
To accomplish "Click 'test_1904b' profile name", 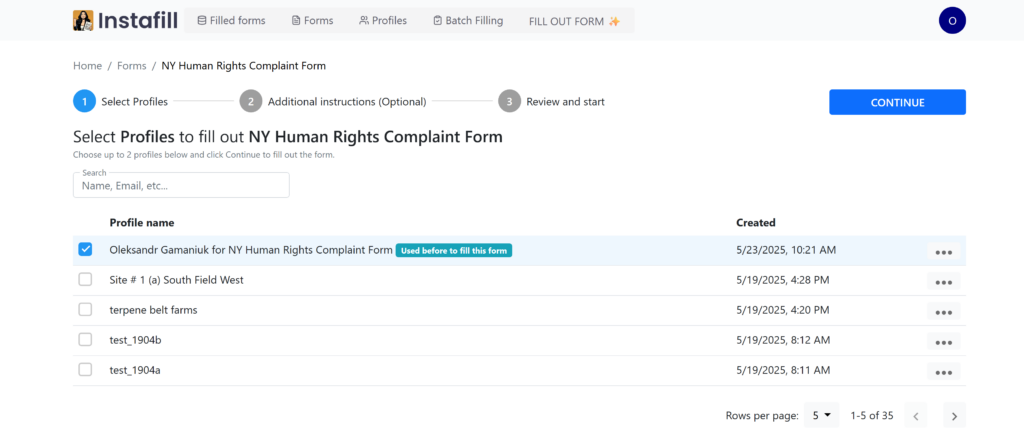I will coord(135,340).
